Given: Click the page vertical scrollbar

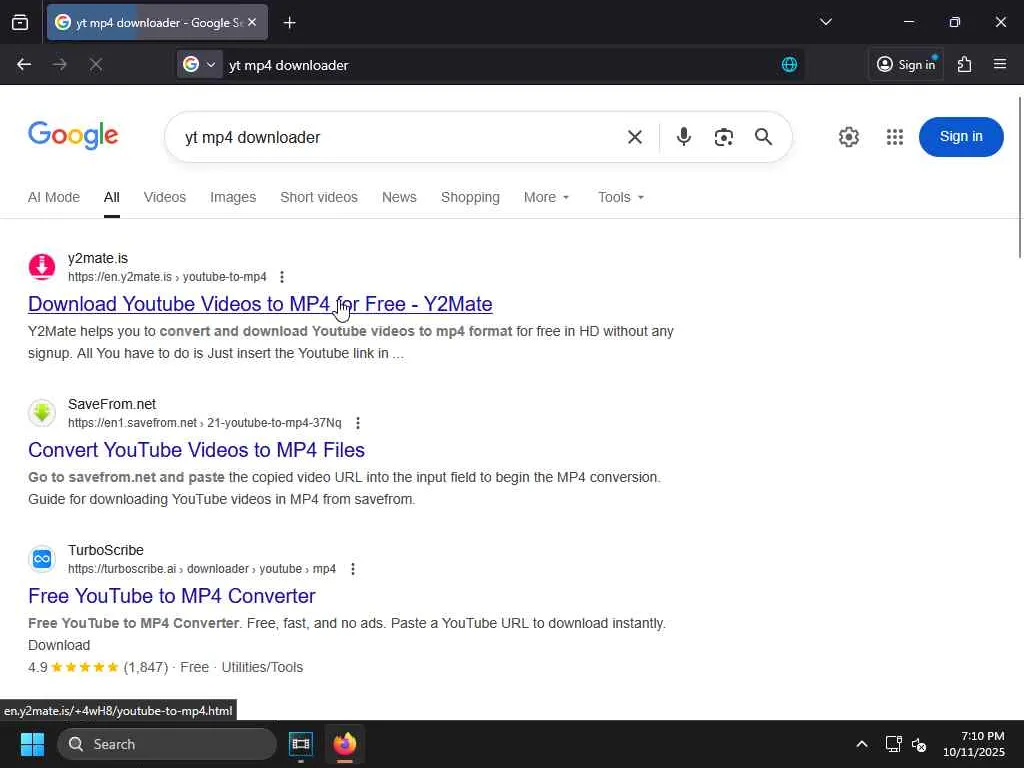Looking at the screenshot, I should [1019, 176].
